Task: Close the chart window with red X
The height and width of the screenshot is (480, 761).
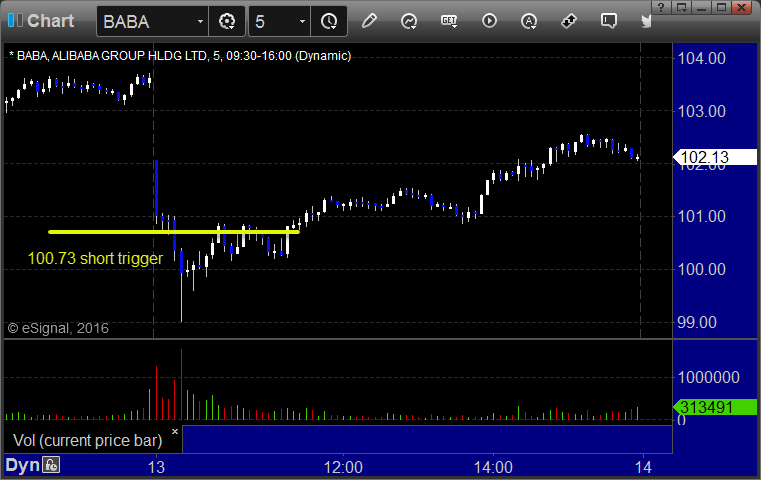Action: (x=742, y=7)
